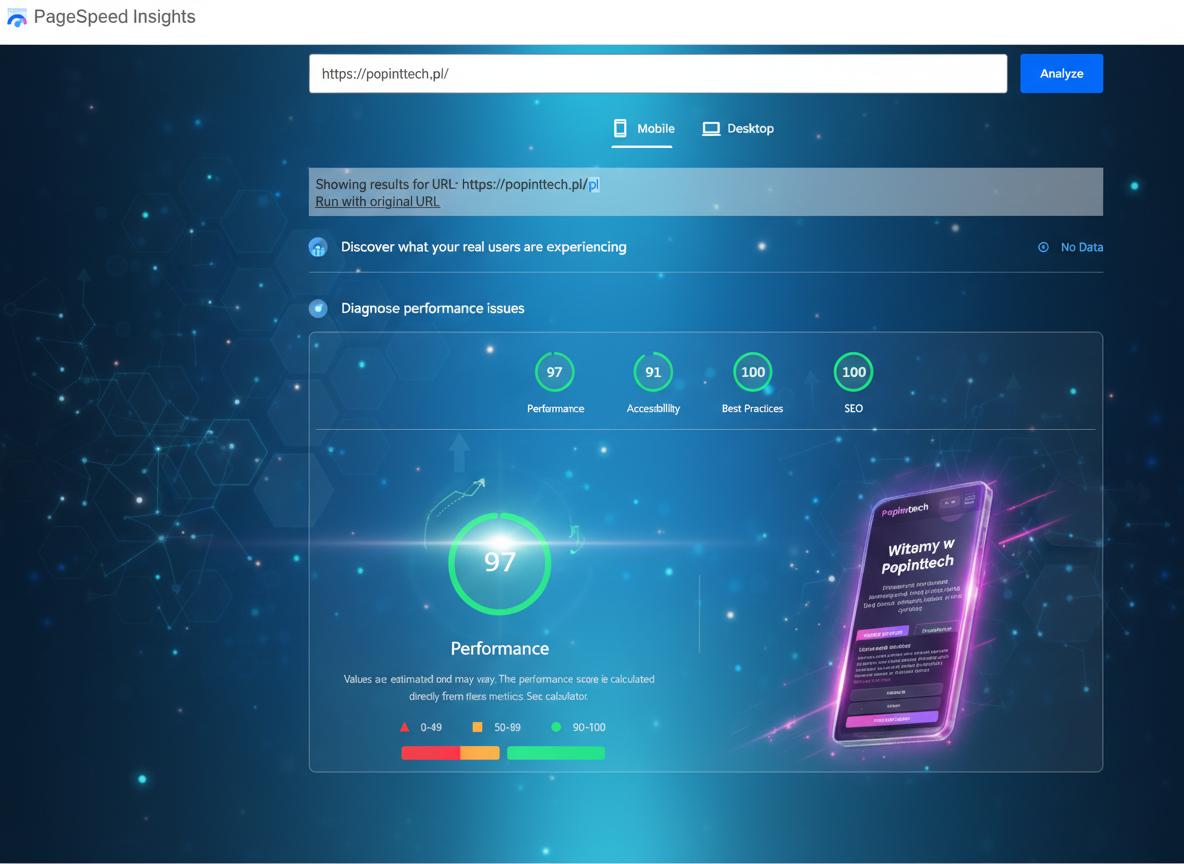Select the Performance 97 score gauge
This screenshot has width=1184, height=864.
click(554, 372)
